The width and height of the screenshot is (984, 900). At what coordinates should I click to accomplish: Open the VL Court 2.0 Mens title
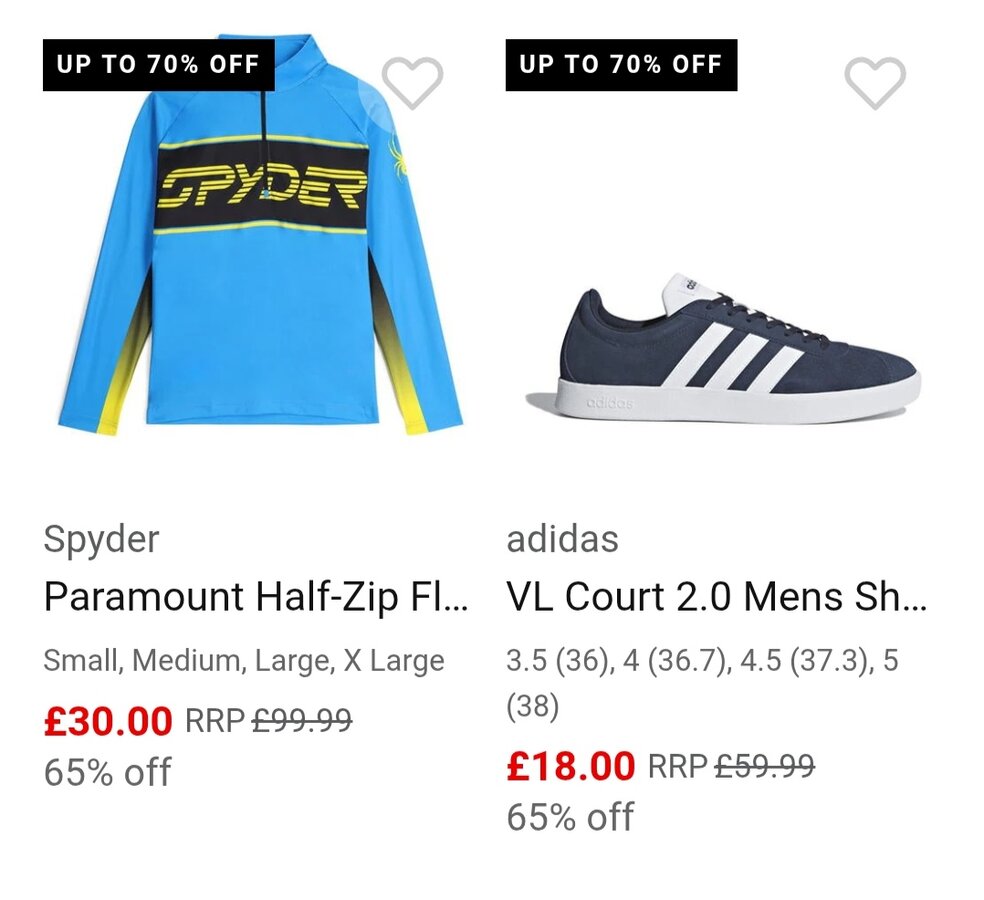click(717, 597)
